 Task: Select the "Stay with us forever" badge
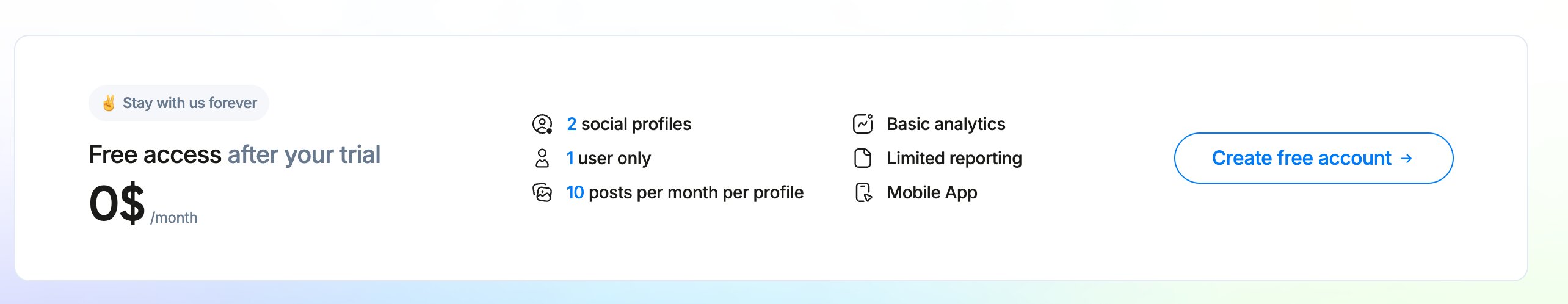tap(179, 103)
